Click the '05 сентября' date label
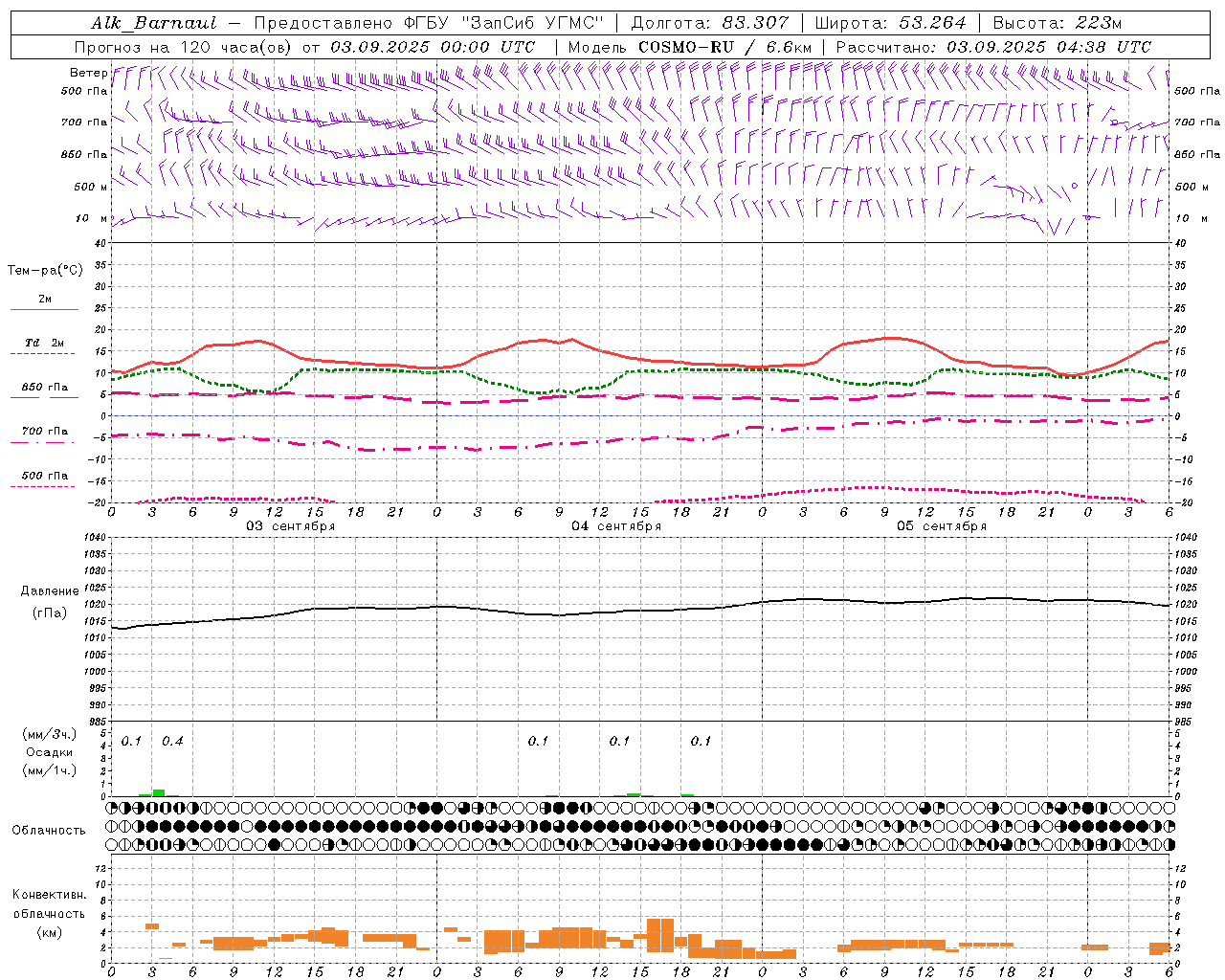1225x980 pixels. [942, 526]
